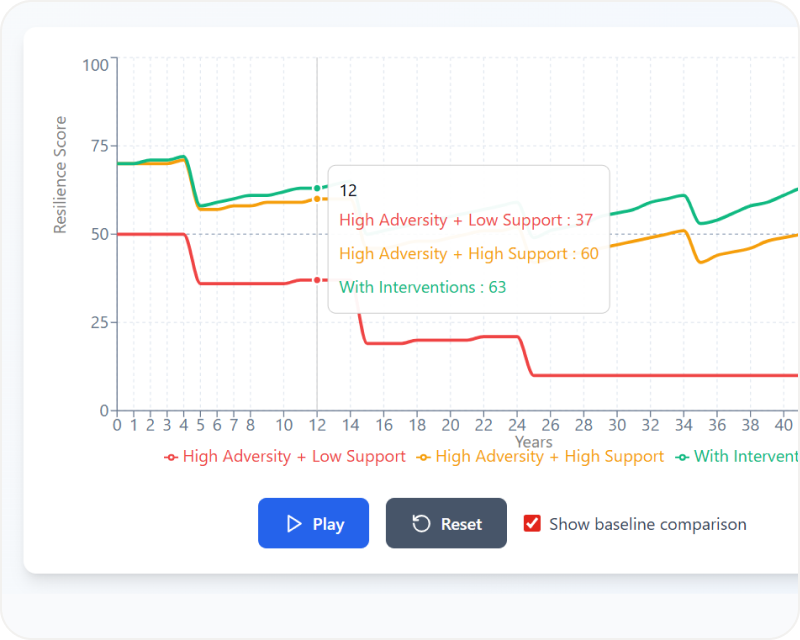This screenshot has width=800, height=640.
Task: Click the Years axis label
Action: [x=534, y=442]
